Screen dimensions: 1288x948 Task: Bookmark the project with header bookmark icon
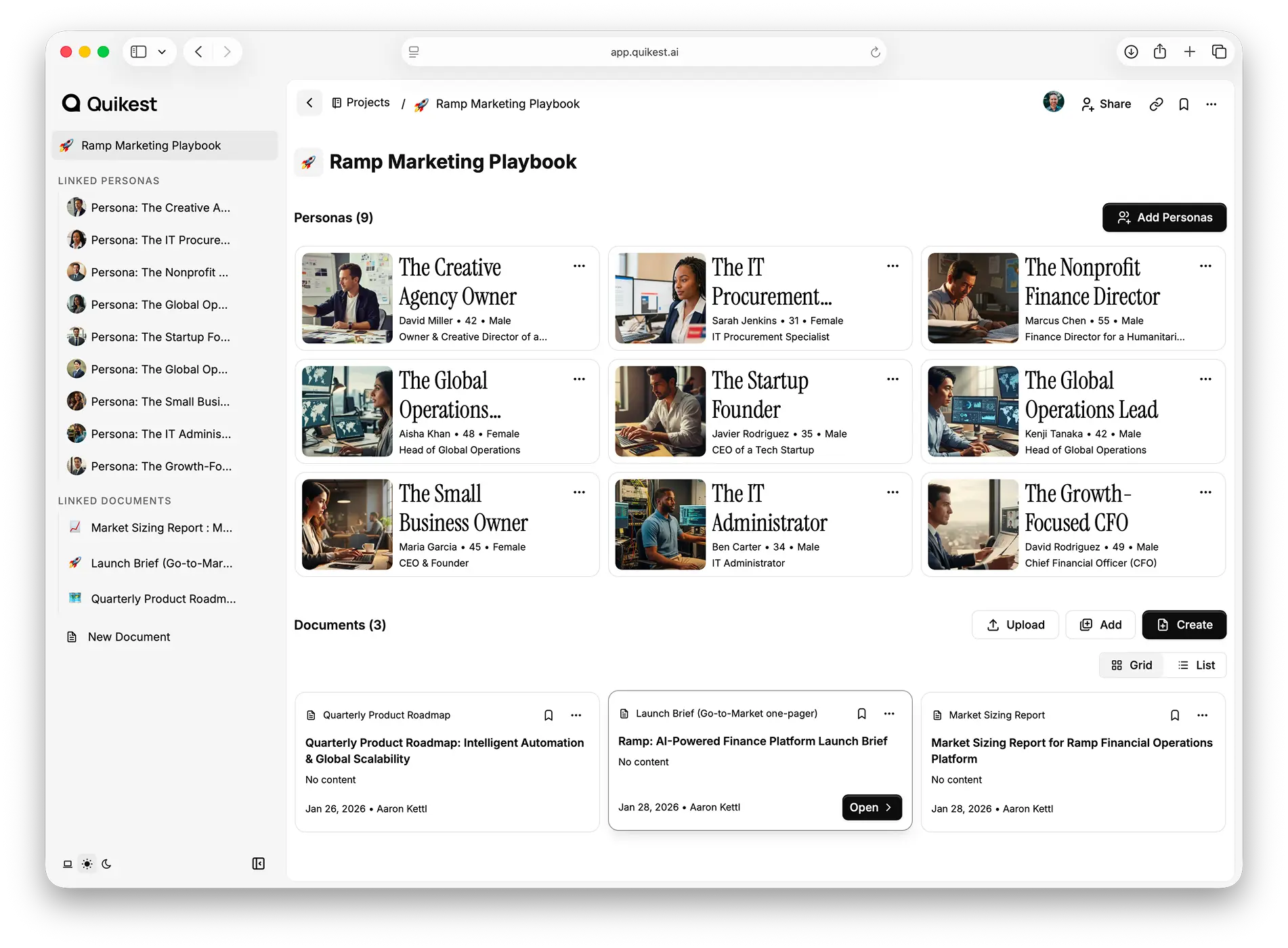click(1184, 104)
